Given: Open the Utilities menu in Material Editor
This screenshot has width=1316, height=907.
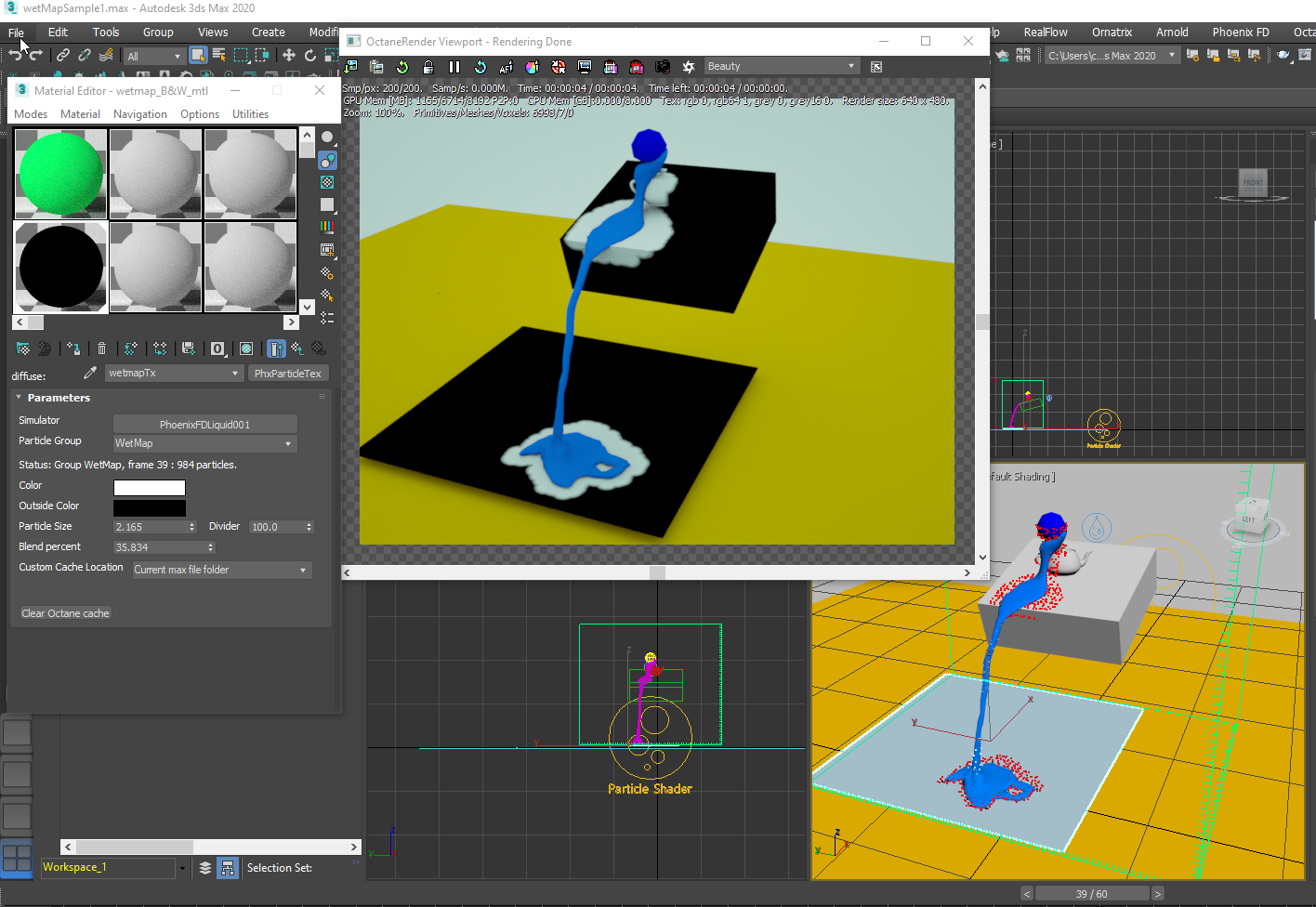Looking at the screenshot, I should click(x=250, y=114).
